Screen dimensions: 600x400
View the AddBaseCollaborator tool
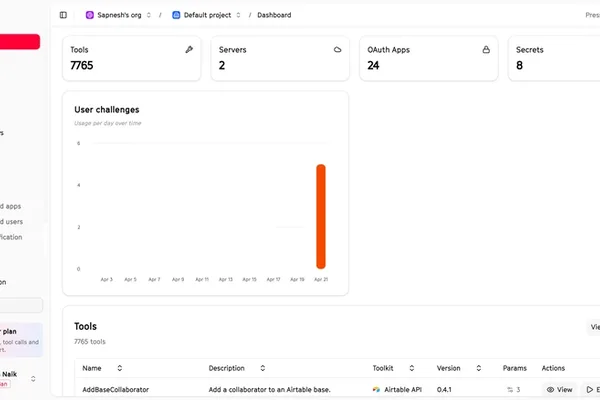click(559, 389)
